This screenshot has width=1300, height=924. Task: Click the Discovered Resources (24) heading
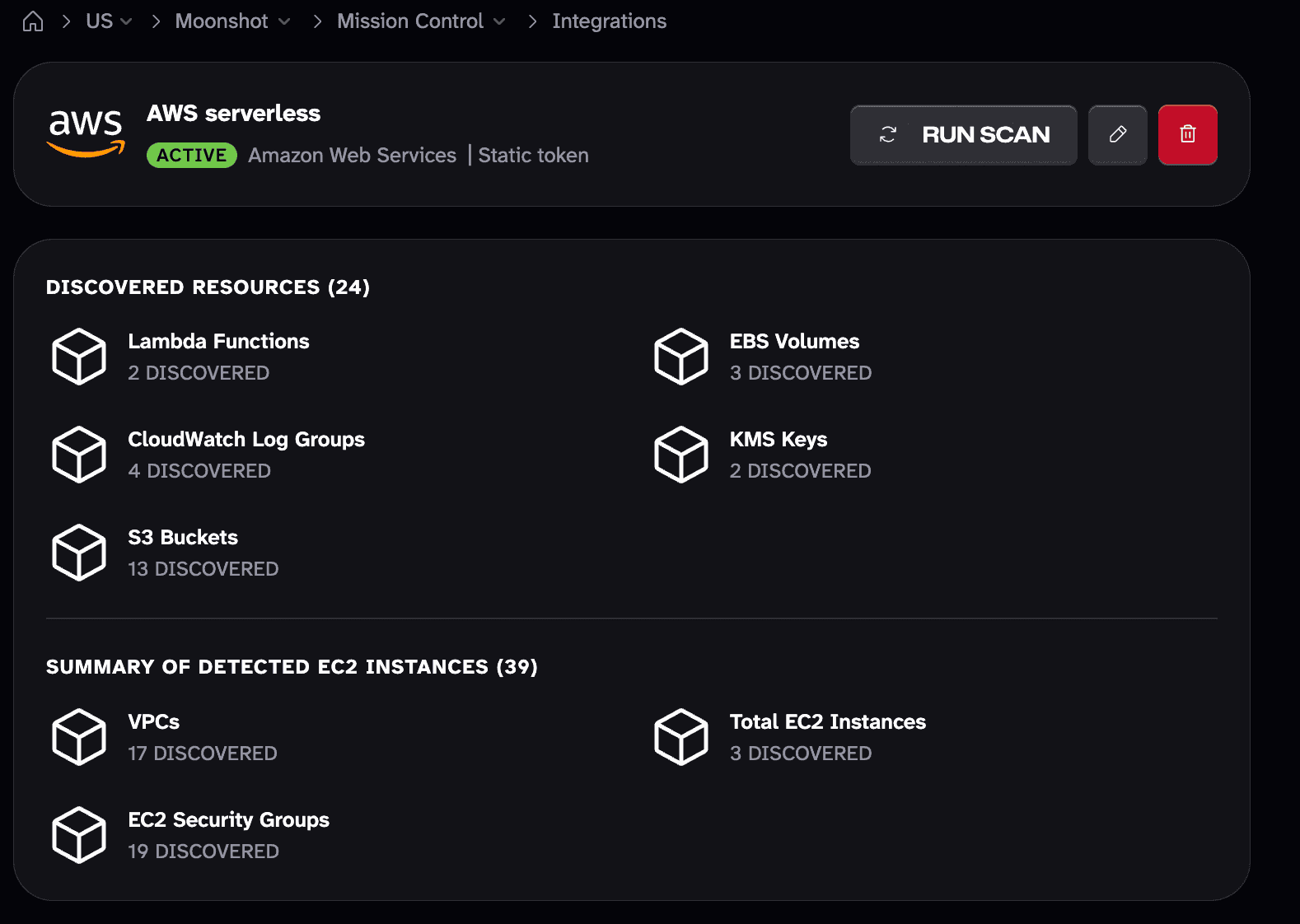point(208,287)
